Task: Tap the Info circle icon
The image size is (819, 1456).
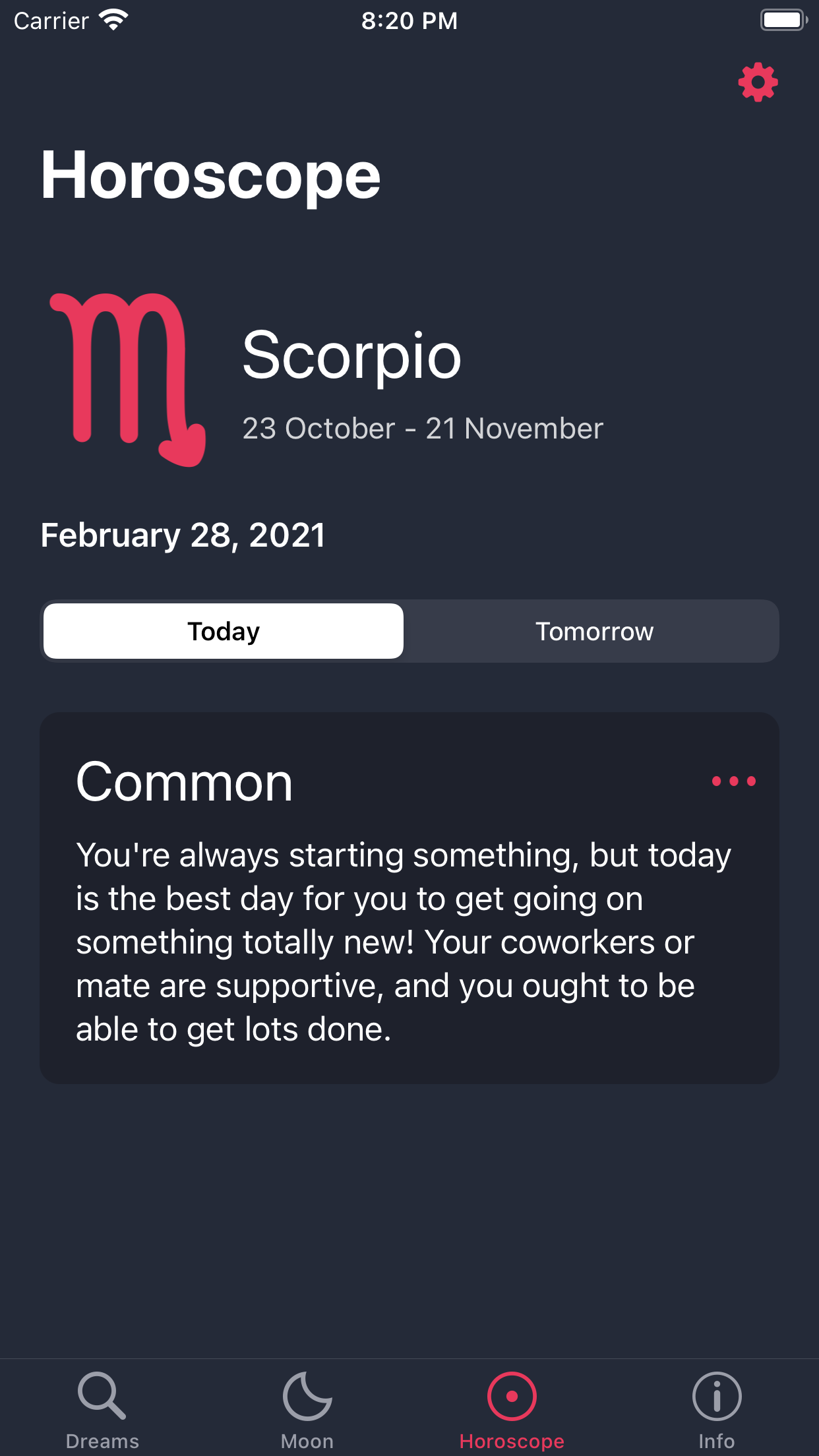Action: 717,1395
